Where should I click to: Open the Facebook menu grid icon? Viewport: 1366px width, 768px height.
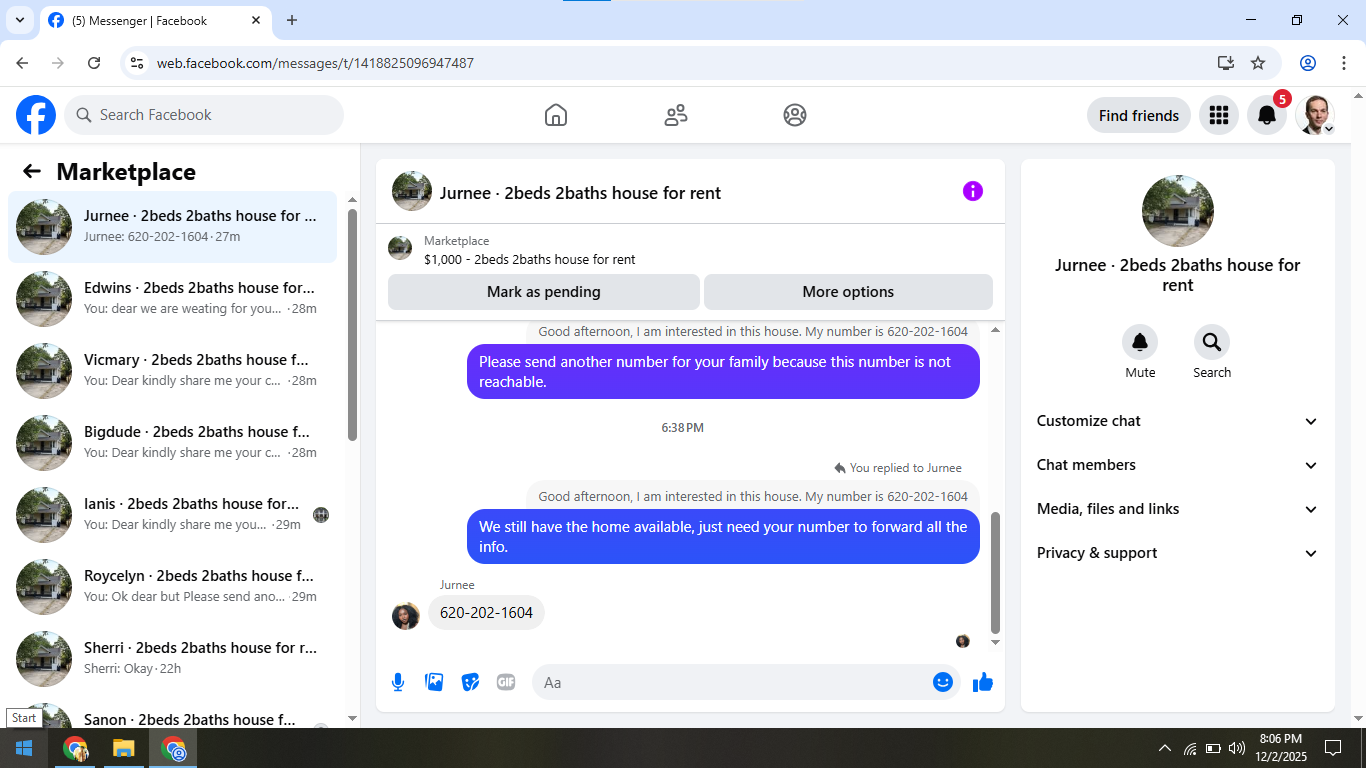tap(1218, 115)
